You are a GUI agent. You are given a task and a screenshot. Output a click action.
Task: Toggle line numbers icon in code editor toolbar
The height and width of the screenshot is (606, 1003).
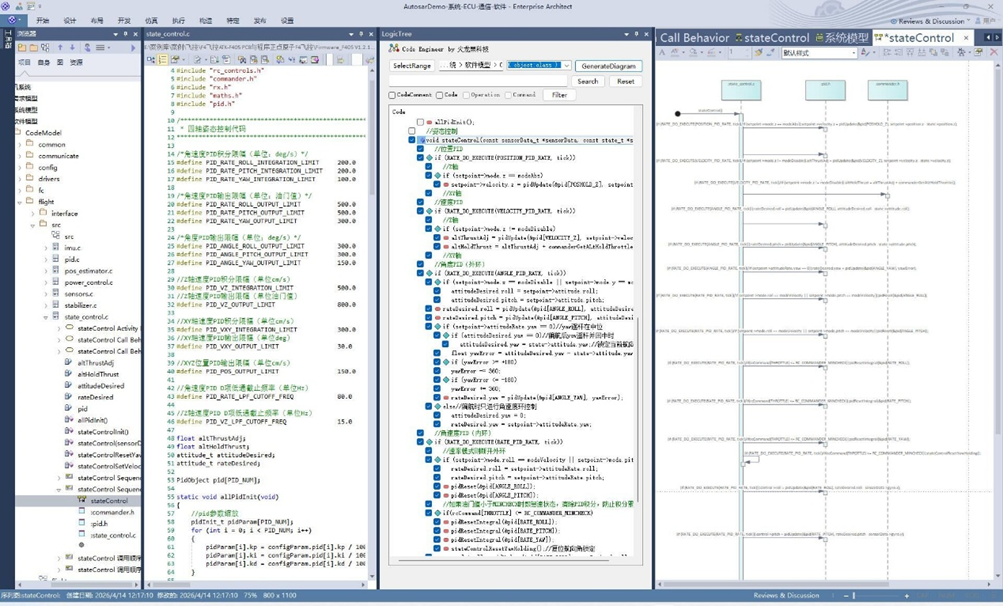[x=162, y=60]
